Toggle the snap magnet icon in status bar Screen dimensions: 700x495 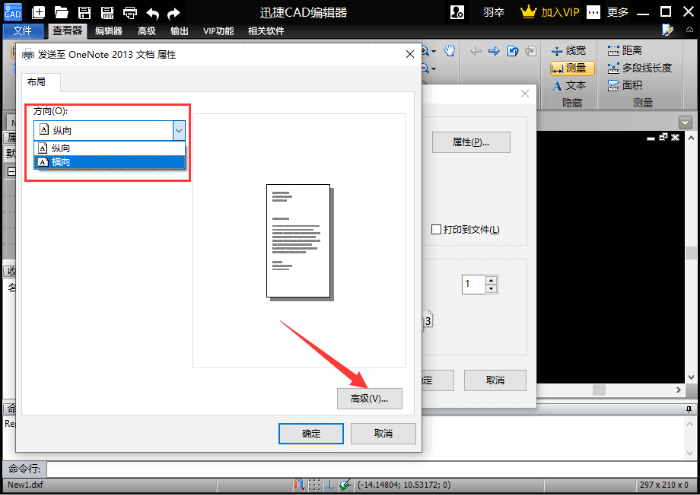298,485
